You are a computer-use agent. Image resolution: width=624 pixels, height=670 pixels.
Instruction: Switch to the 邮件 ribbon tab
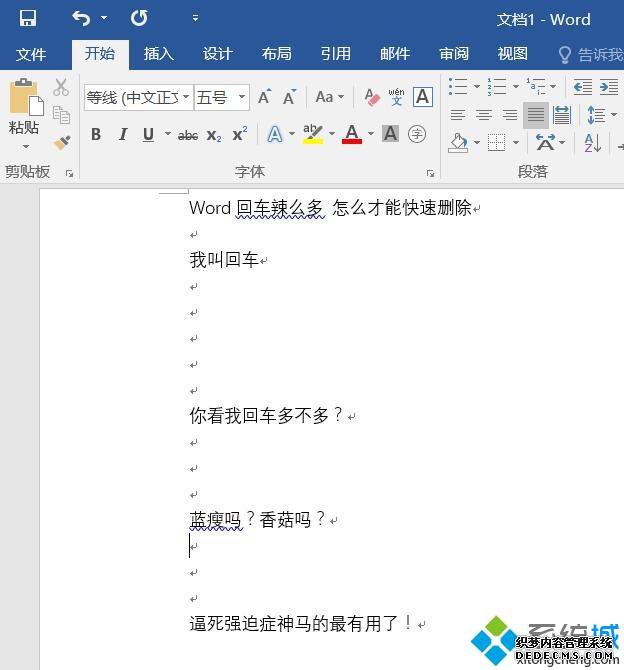pos(394,54)
